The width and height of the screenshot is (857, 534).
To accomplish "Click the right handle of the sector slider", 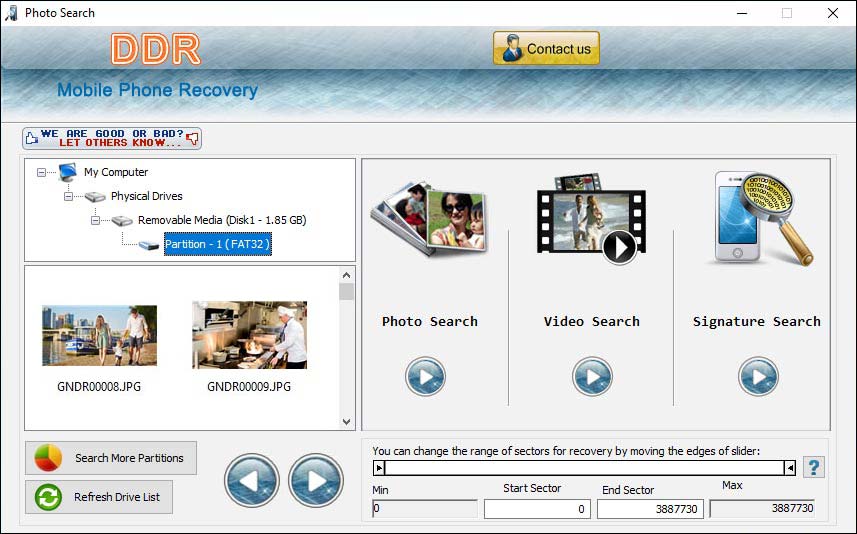I will pos(790,467).
